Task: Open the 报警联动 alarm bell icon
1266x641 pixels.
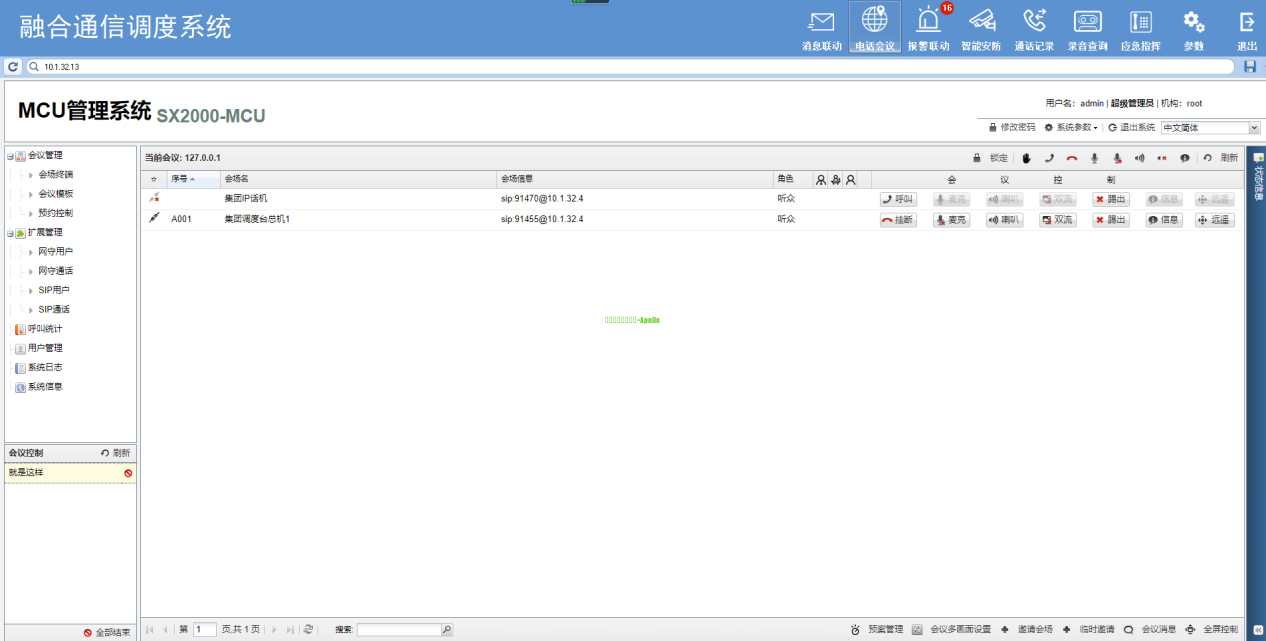Action: (x=928, y=22)
